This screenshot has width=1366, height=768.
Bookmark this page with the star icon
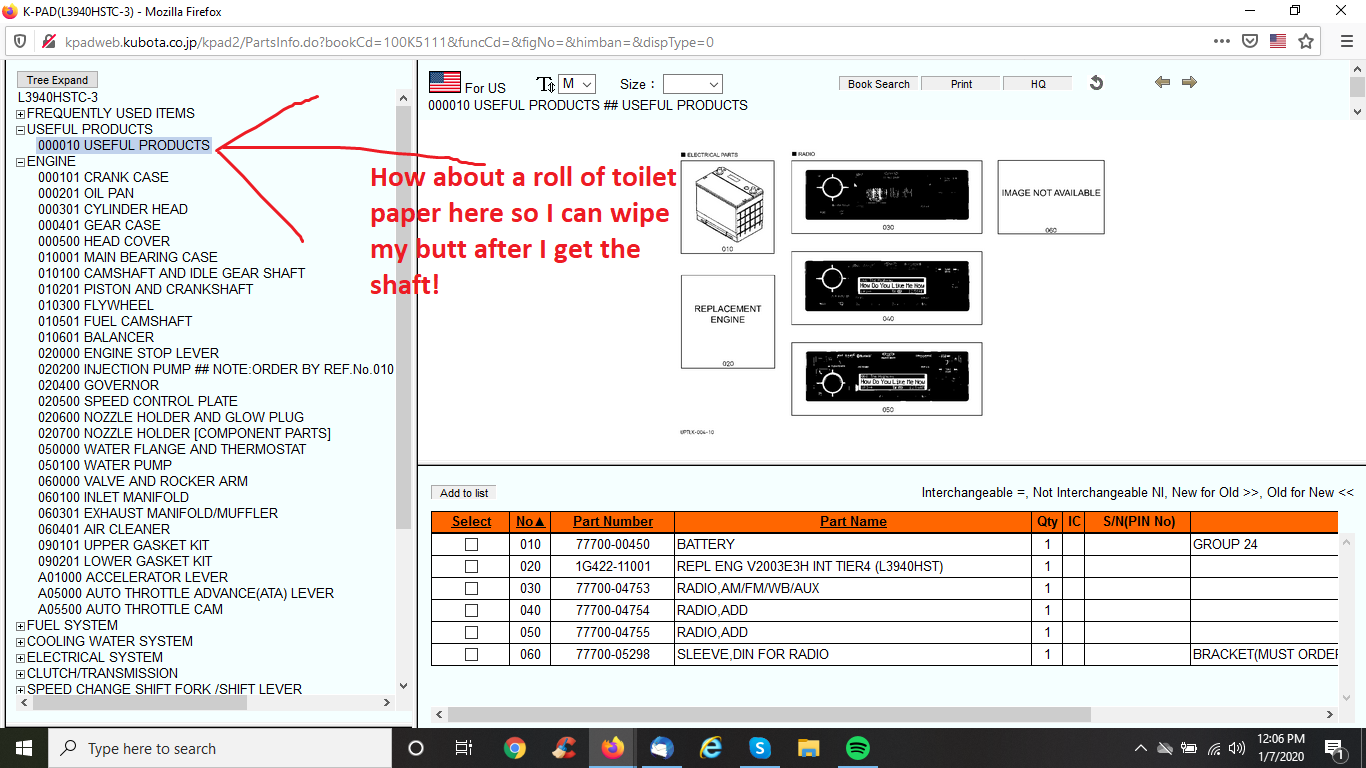[1306, 41]
